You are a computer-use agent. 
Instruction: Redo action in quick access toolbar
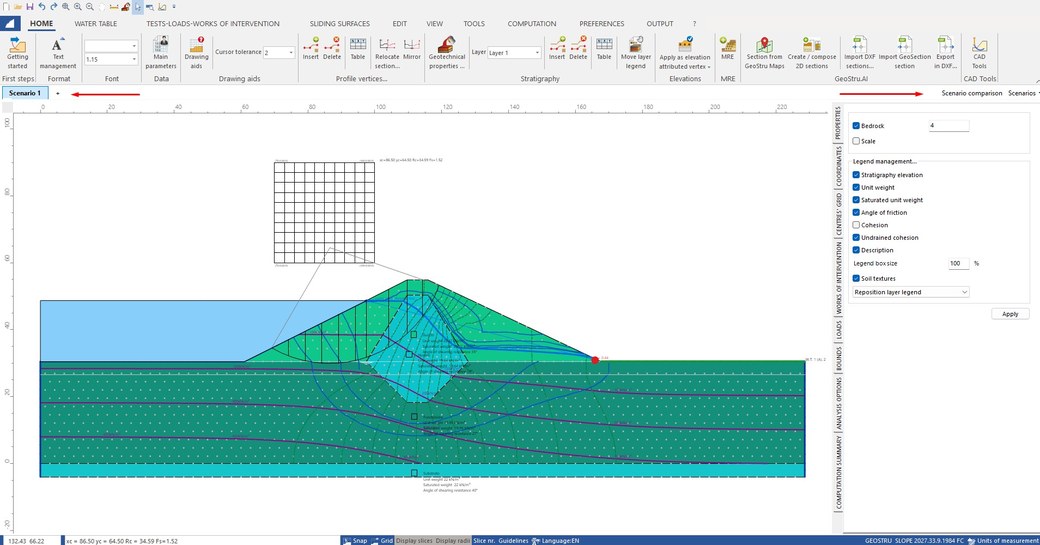coord(53,7)
